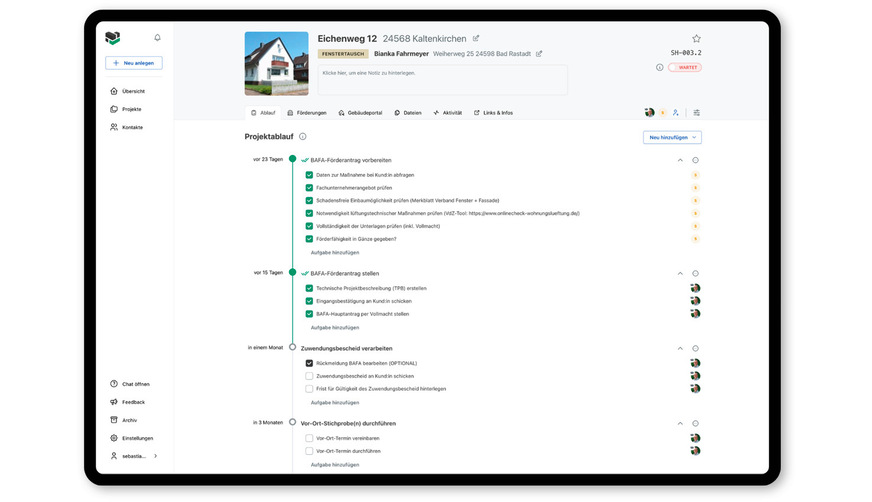872x502 pixels.
Task: Click the Neu anlegen button
Action: (x=134, y=63)
